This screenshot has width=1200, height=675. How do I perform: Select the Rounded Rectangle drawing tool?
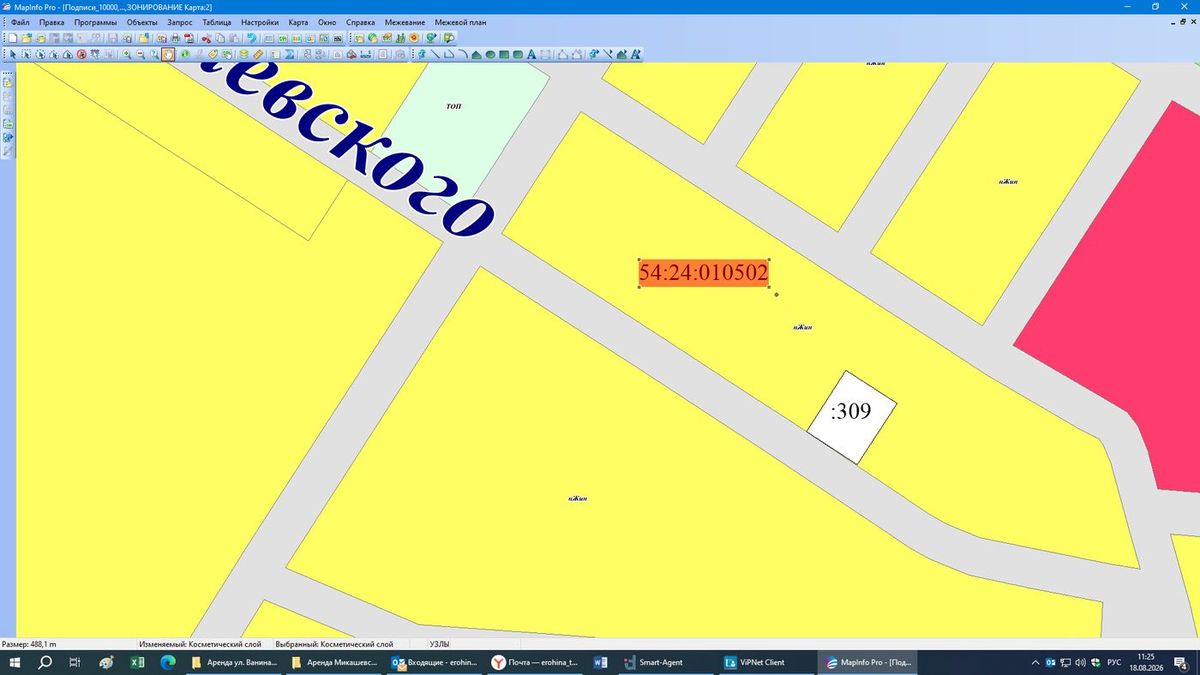point(518,54)
